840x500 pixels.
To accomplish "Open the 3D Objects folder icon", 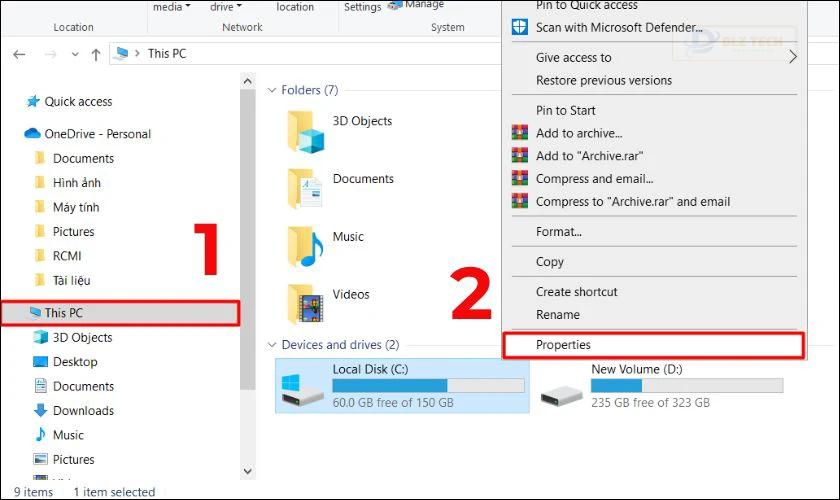I will pos(305,132).
